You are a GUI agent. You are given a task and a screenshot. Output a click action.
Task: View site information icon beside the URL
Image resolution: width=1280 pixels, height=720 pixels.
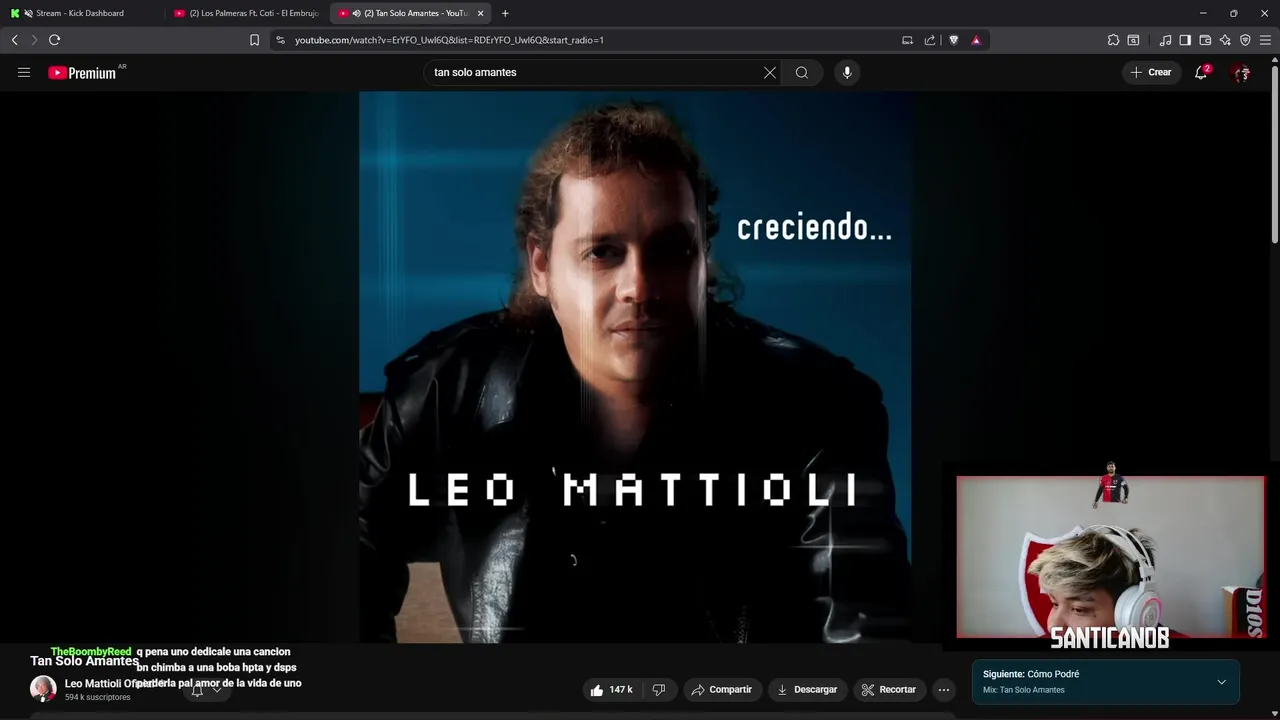(x=280, y=40)
